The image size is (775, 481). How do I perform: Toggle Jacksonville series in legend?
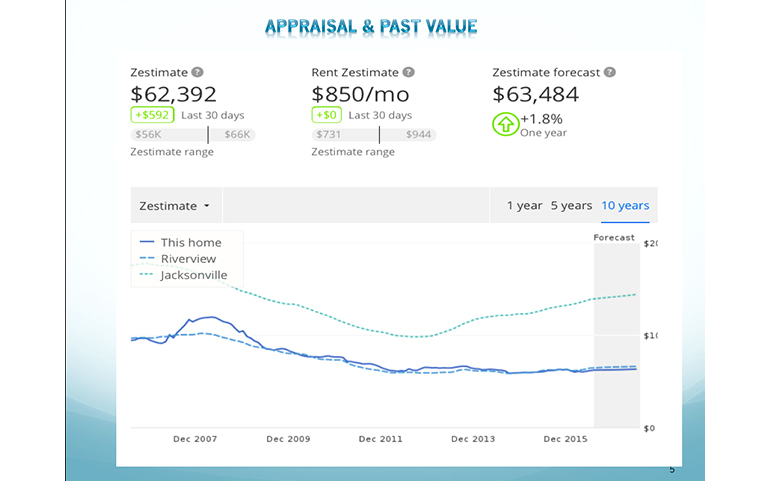(x=183, y=275)
